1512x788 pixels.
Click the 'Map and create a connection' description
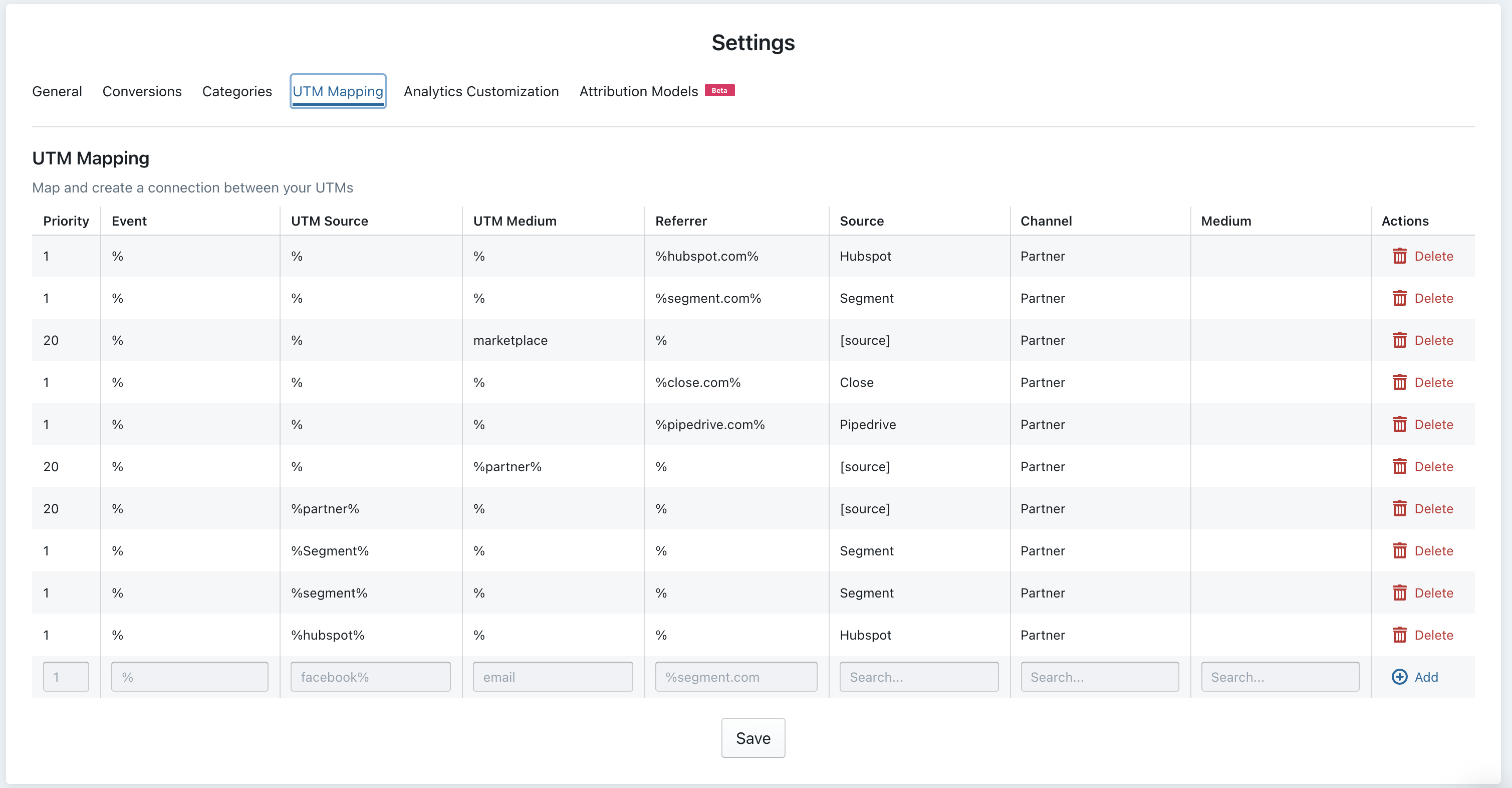(192, 188)
